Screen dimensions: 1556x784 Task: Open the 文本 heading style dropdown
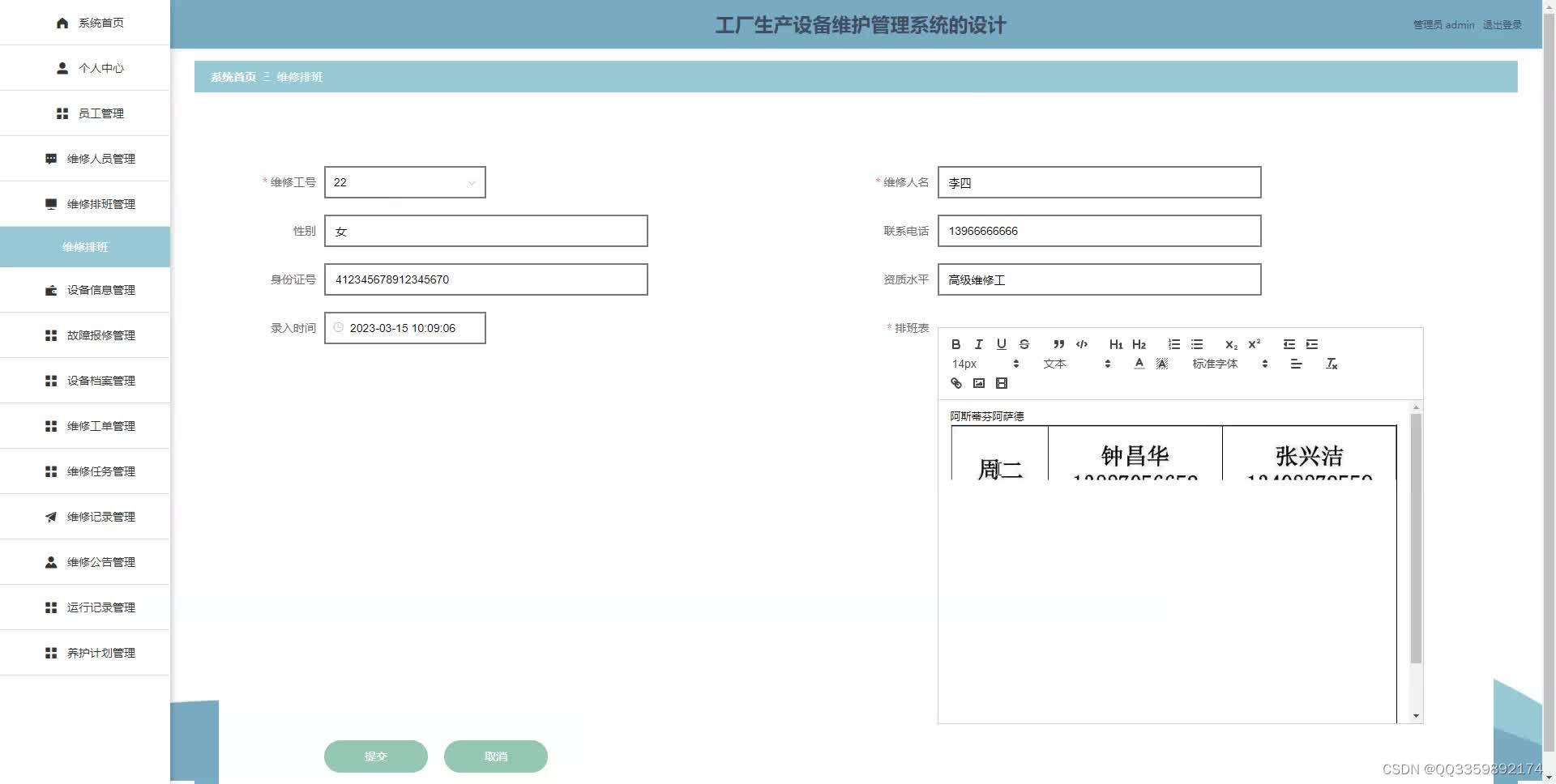tap(1076, 364)
